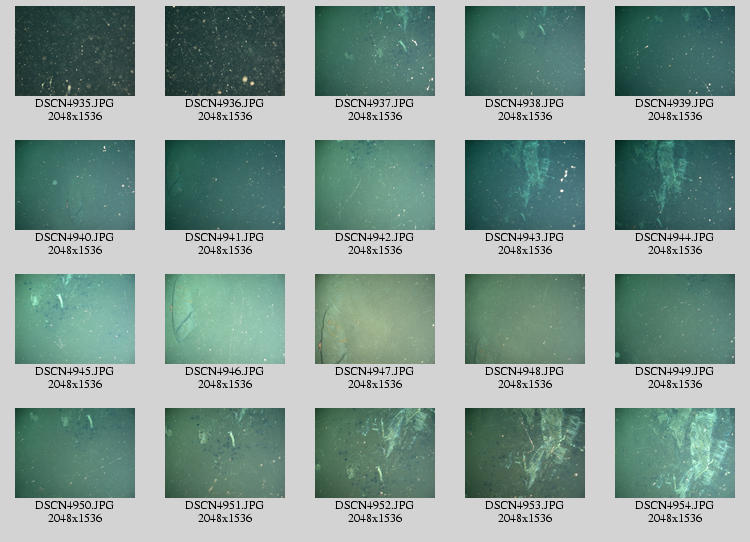The image size is (750, 542).
Task: Open the DSCN4954.JPG thumbnail
Action: pos(675,453)
